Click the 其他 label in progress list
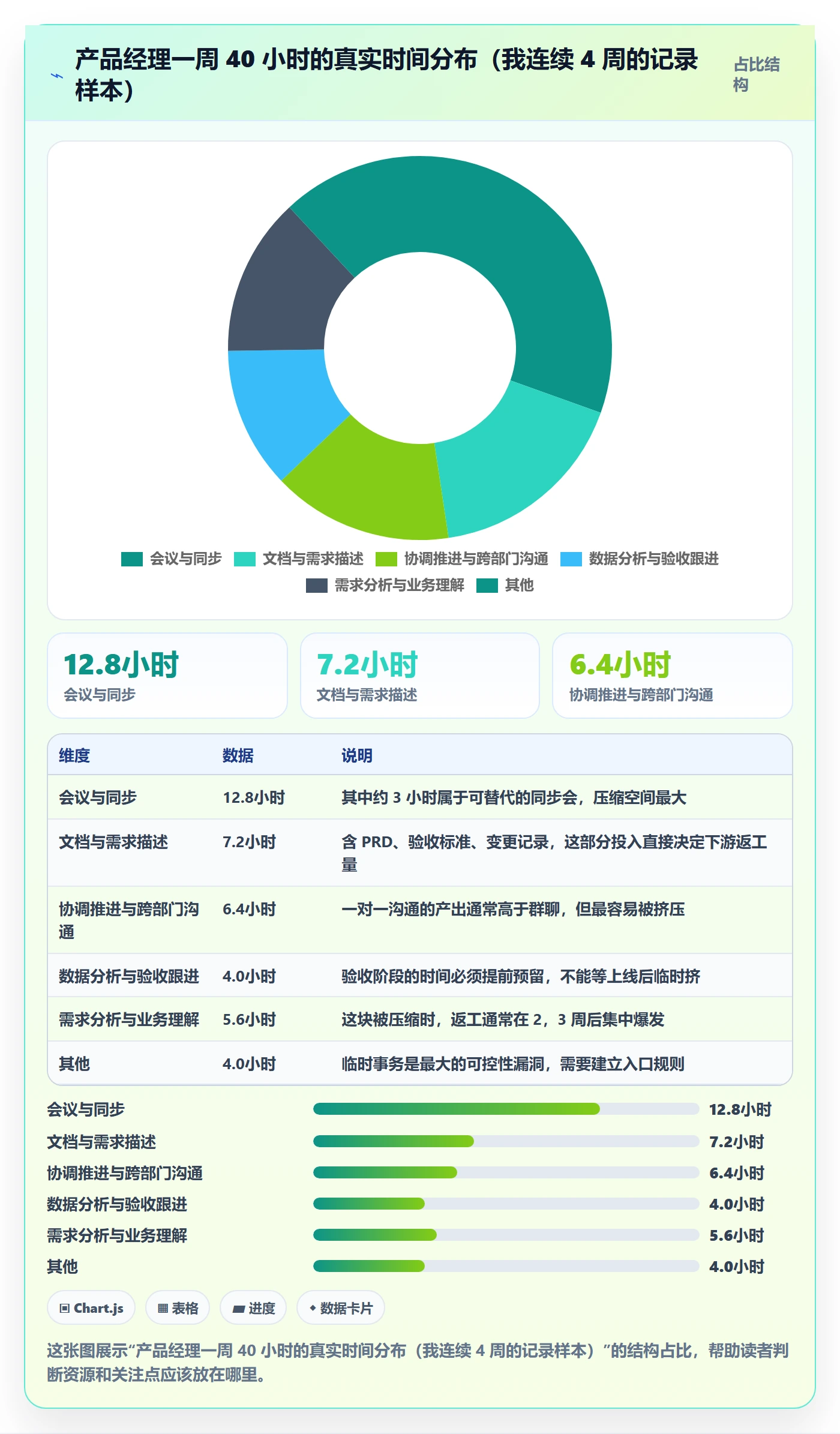This screenshot has height=1434, width=840. [62, 1267]
